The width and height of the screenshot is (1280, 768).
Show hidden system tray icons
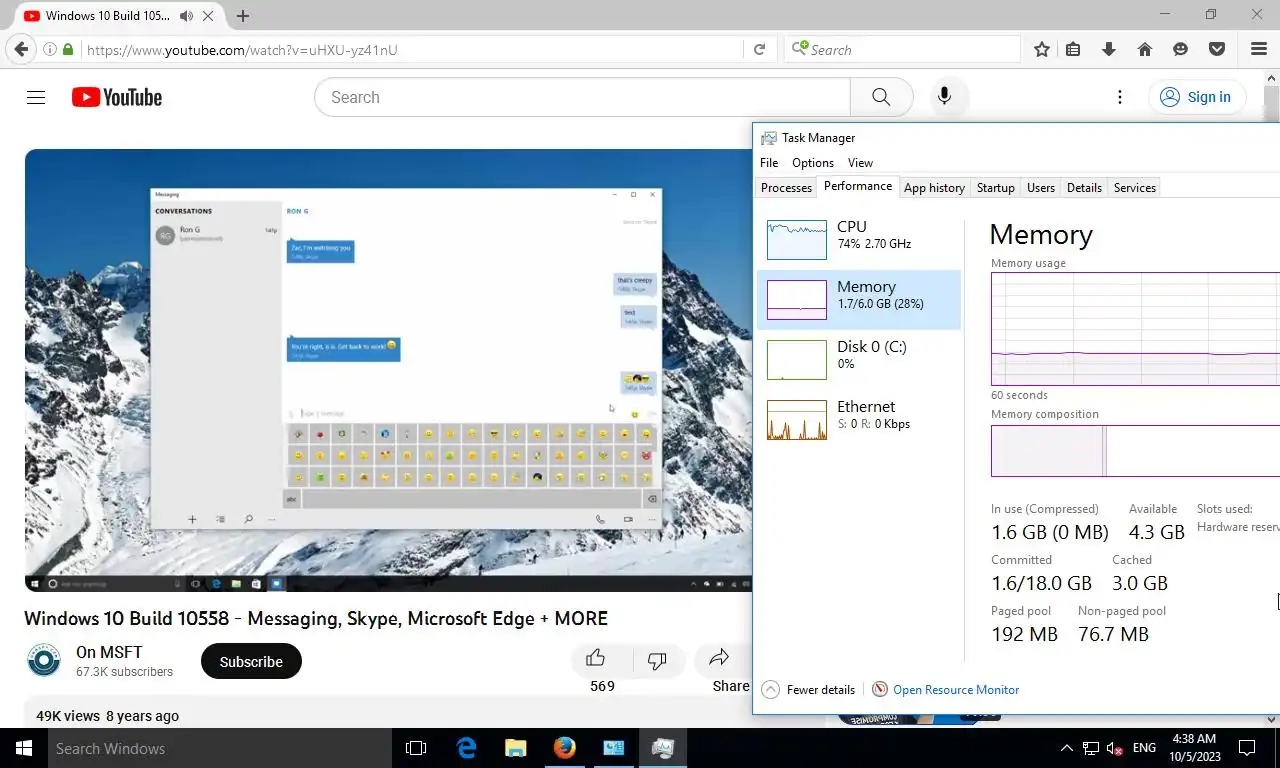point(1066,748)
